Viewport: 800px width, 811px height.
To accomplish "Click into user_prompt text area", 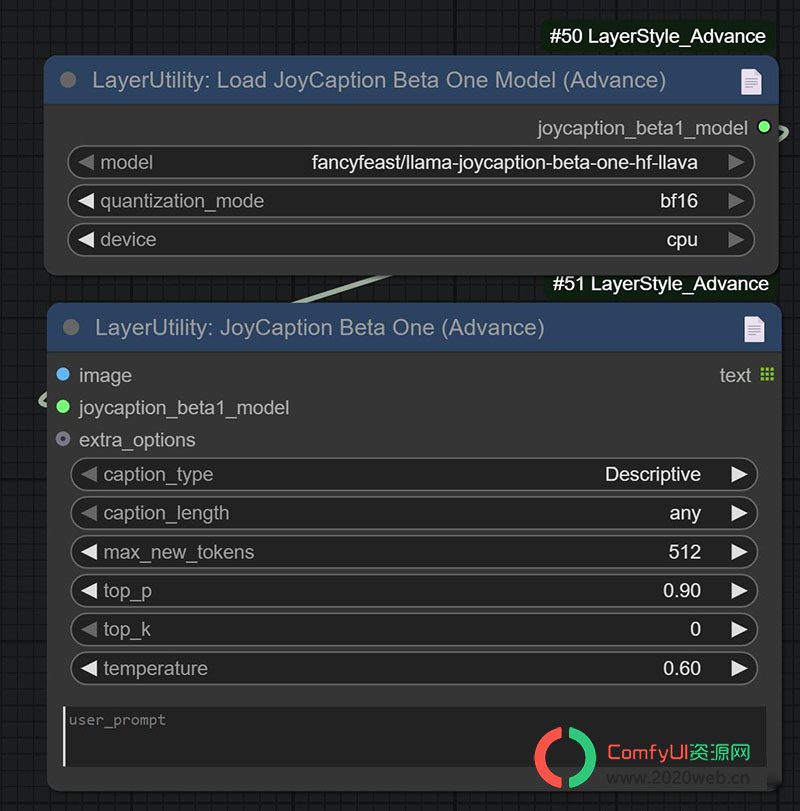I will [414, 737].
